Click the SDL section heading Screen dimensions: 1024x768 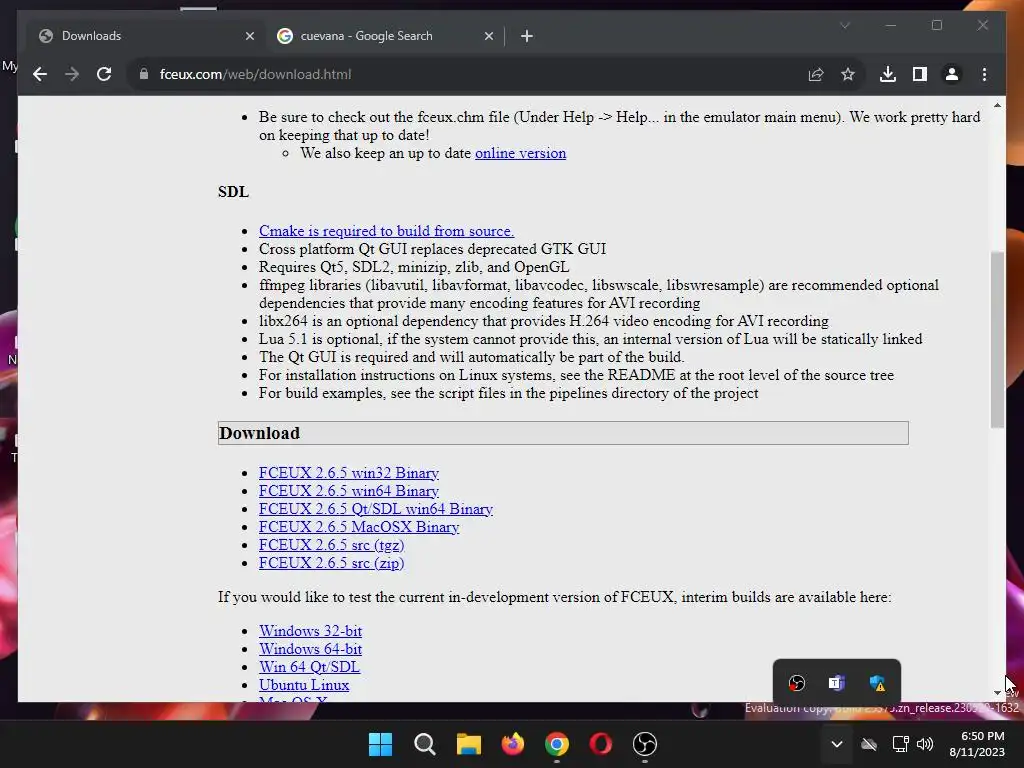[x=233, y=191]
